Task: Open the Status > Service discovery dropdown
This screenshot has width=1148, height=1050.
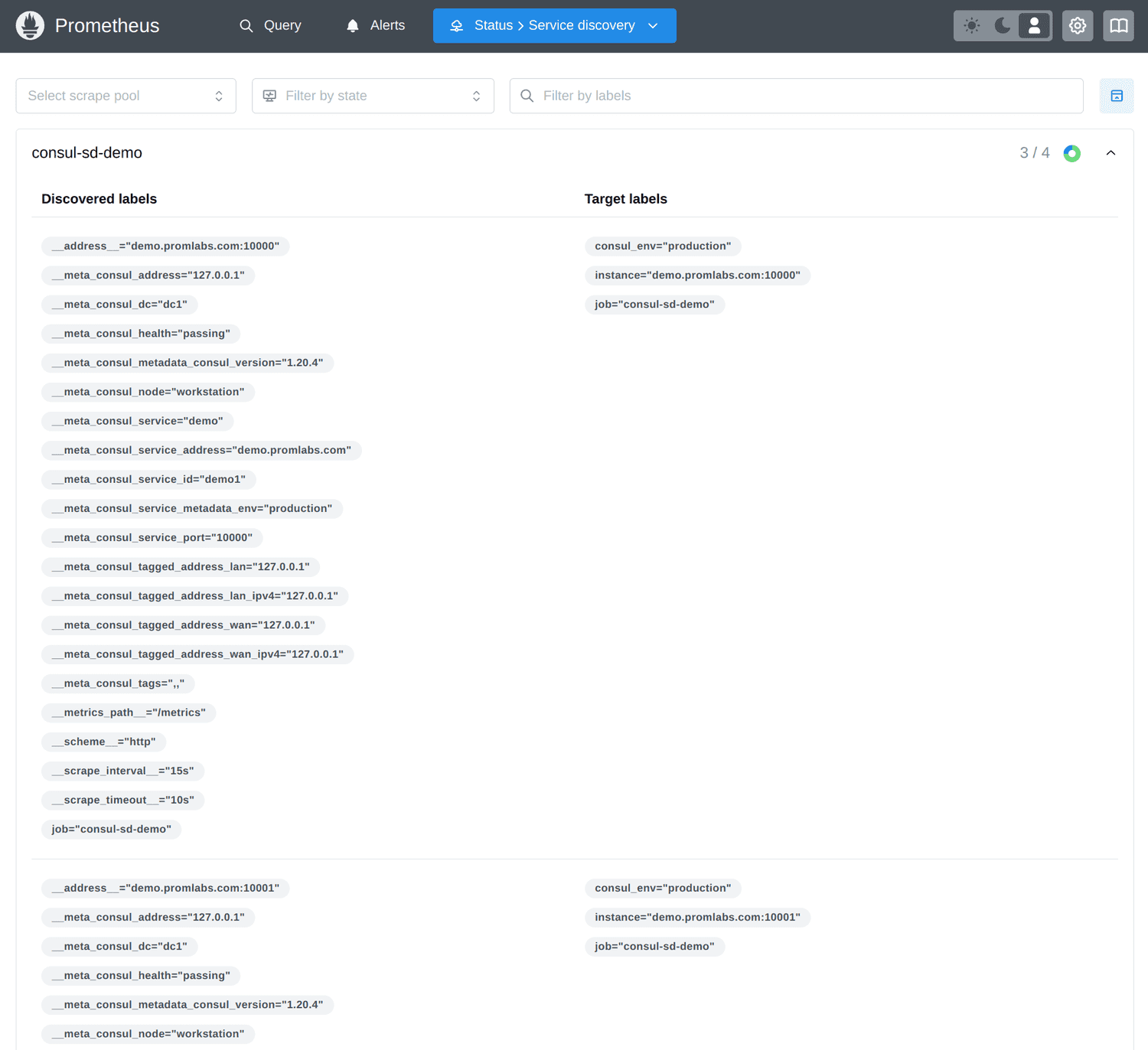Action: point(554,25)
